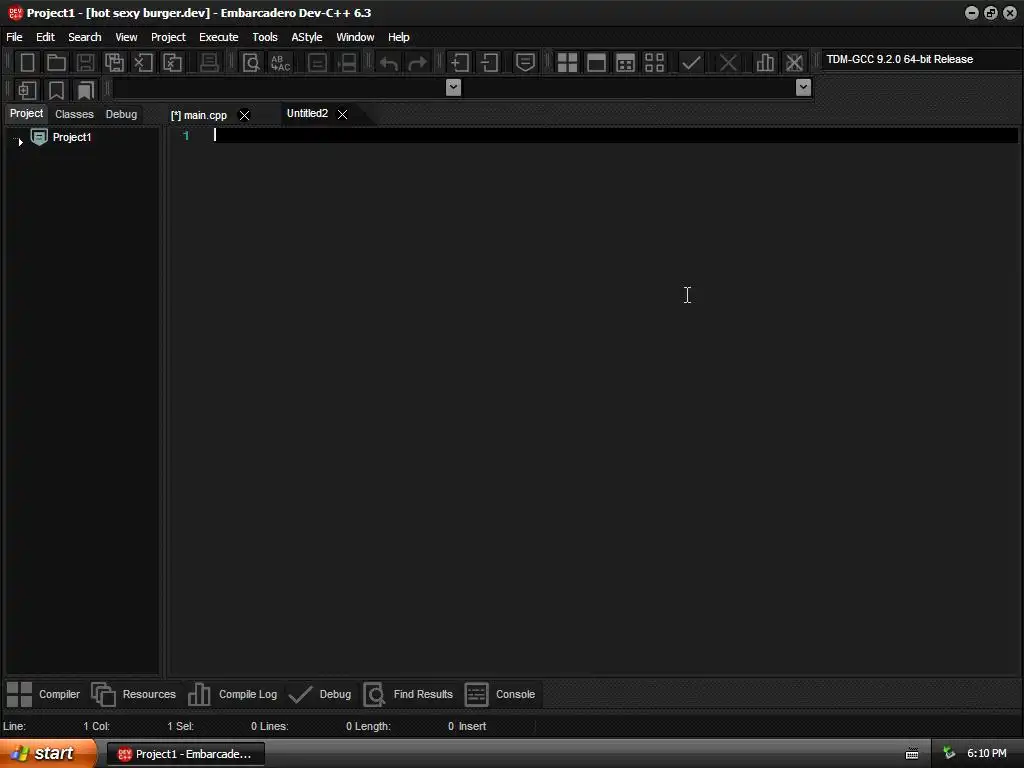Open the class browser dropdown arrow
The image size is (1024, 768).
coord(453,87)
